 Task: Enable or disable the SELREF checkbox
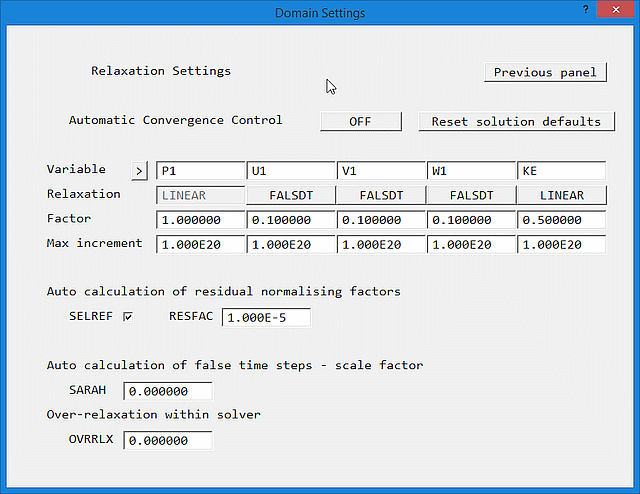pyautogui.click(x=127, y=317)
